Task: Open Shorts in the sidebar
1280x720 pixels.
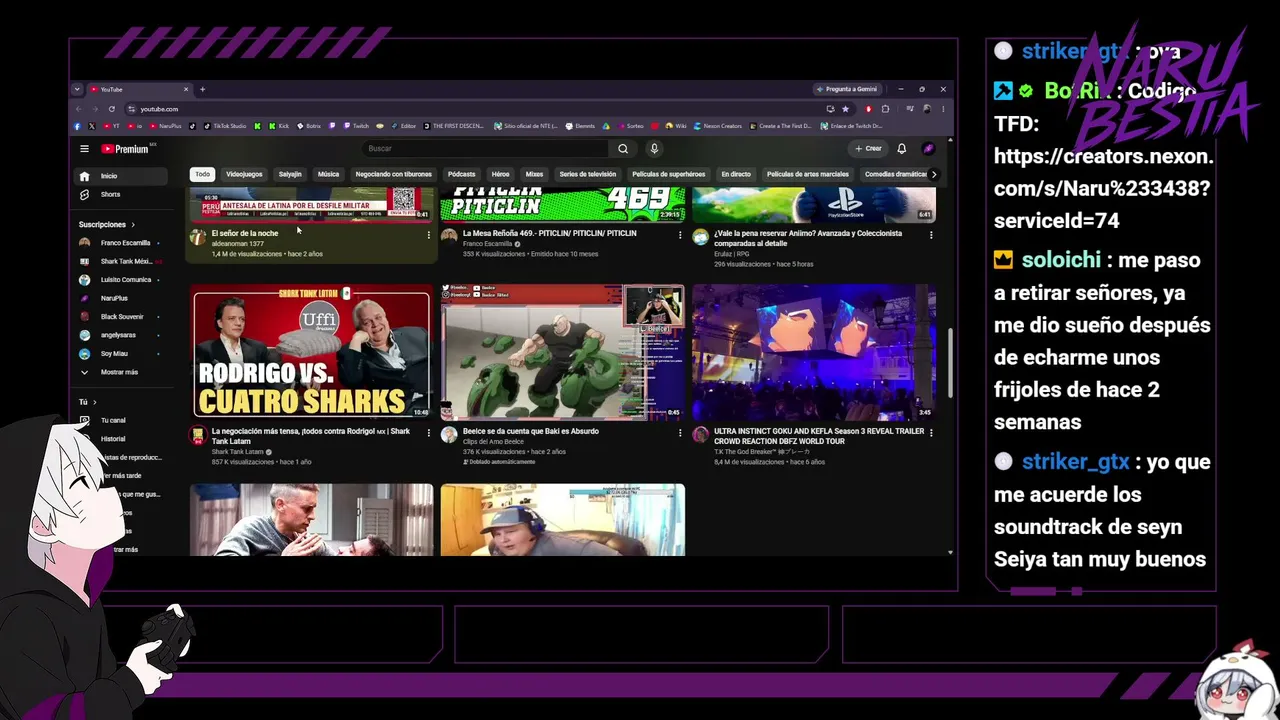Action: 110,194
